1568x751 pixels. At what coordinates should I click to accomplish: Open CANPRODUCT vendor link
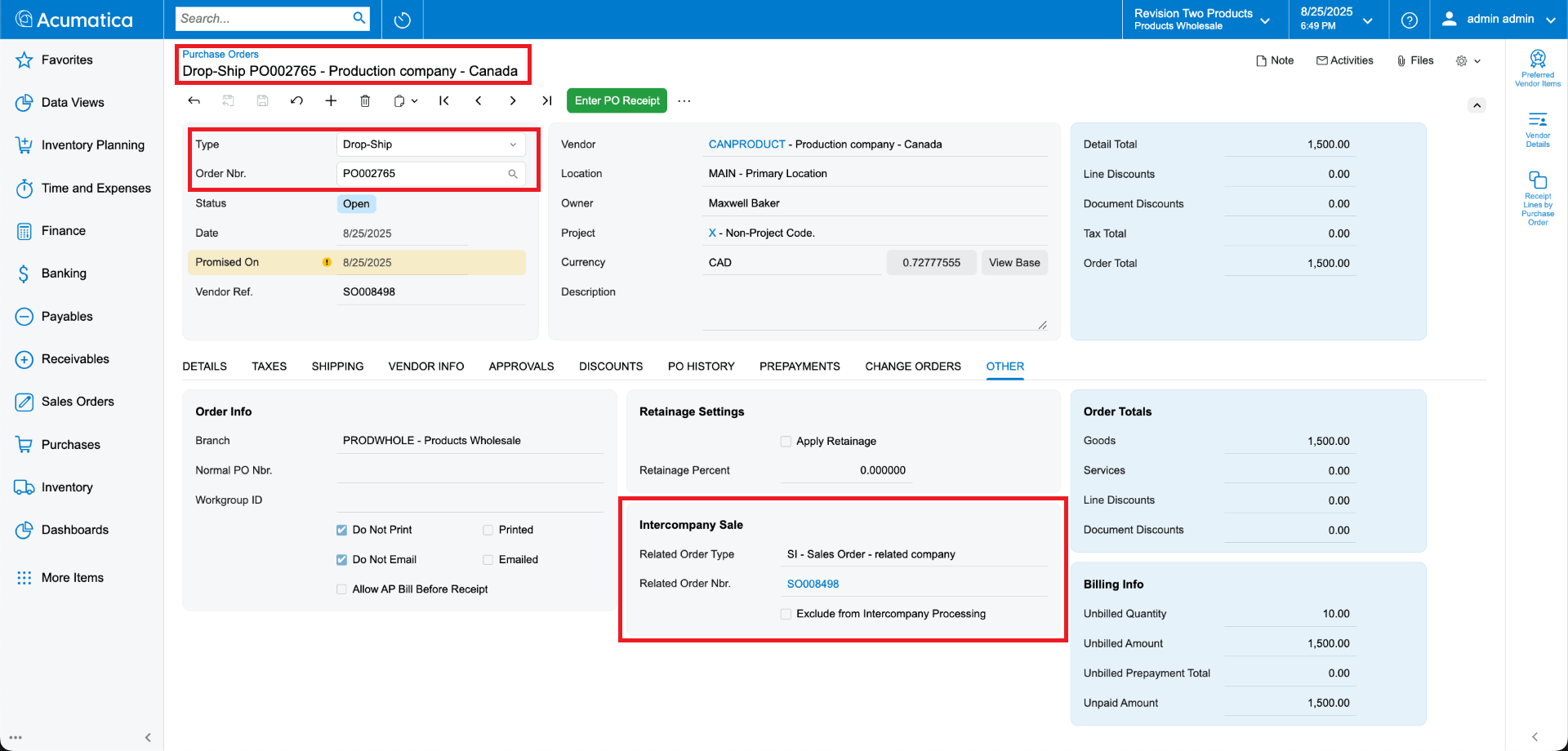[x=746, y=144]
